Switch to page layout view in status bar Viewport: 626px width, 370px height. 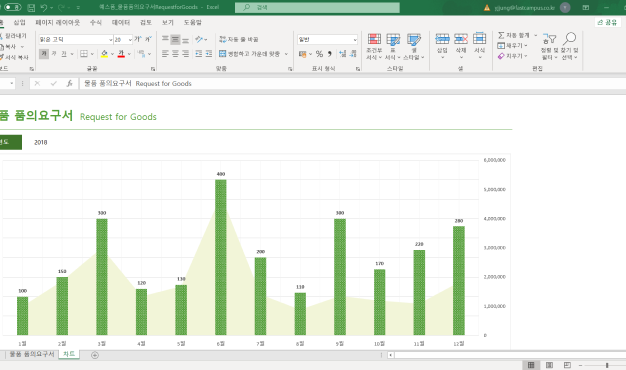[549, 365]
